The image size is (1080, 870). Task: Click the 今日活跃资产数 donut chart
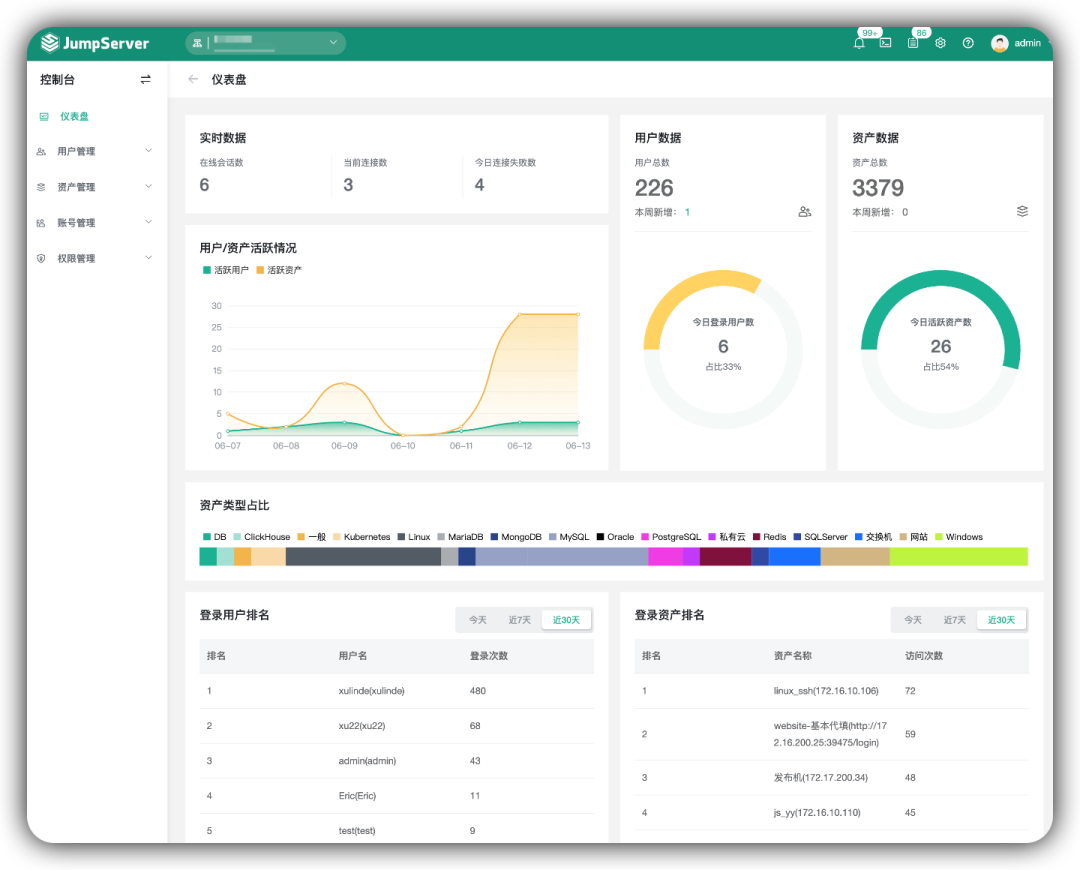click(941, 349)
